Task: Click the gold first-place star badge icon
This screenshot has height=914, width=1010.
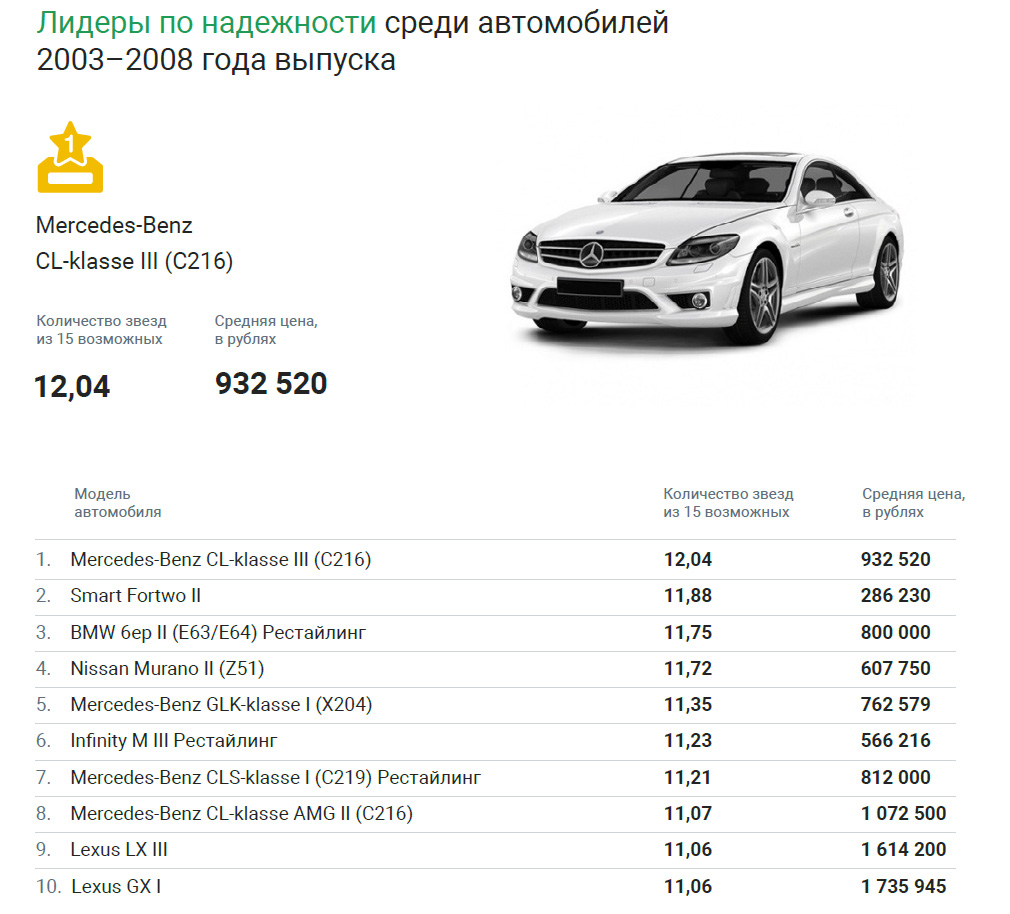Action: [x=70, y=157]
